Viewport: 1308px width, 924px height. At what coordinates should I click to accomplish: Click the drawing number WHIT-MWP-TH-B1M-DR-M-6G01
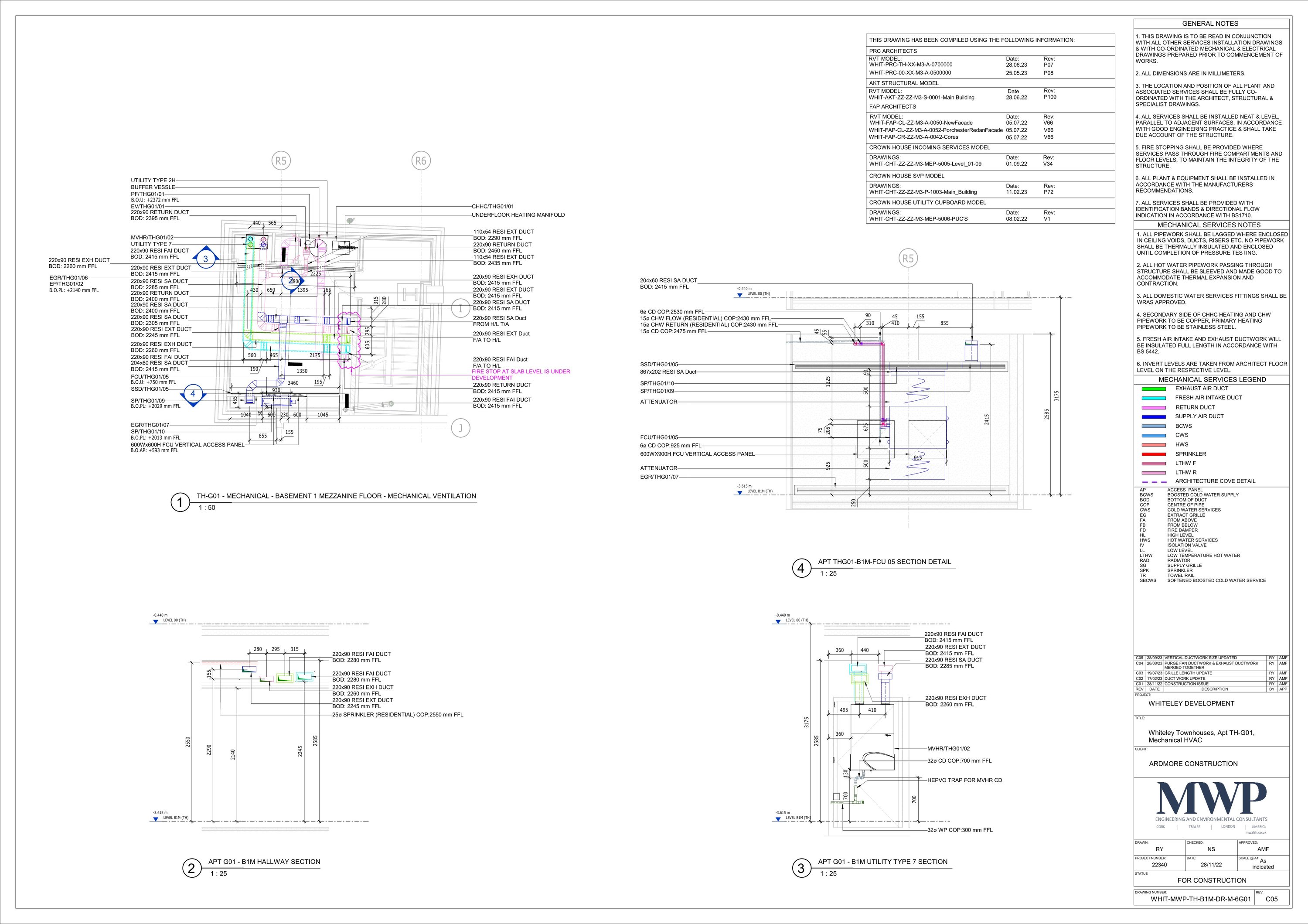pos(1200,900)
